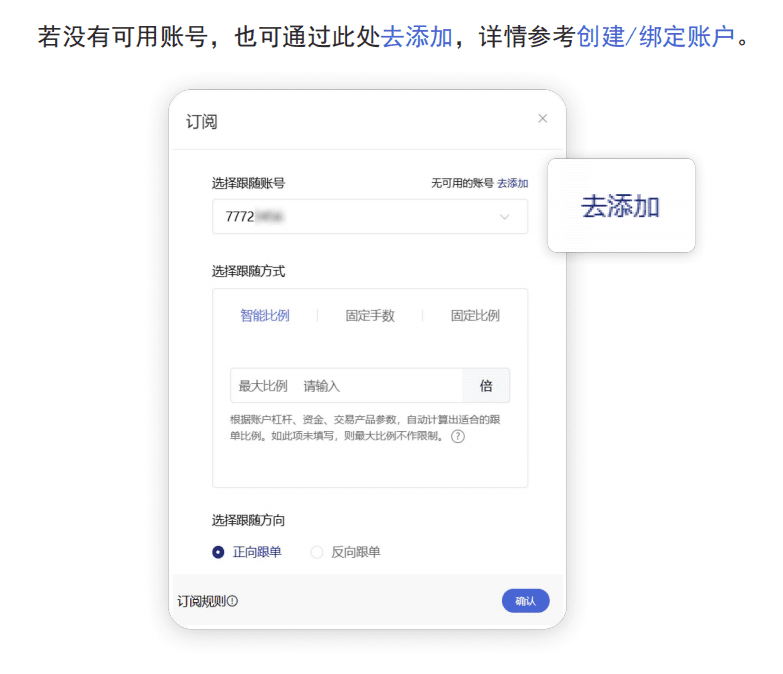Open the 创建/绑定账户 link in the top sentence
783x674 pixels.
(655, 39)
